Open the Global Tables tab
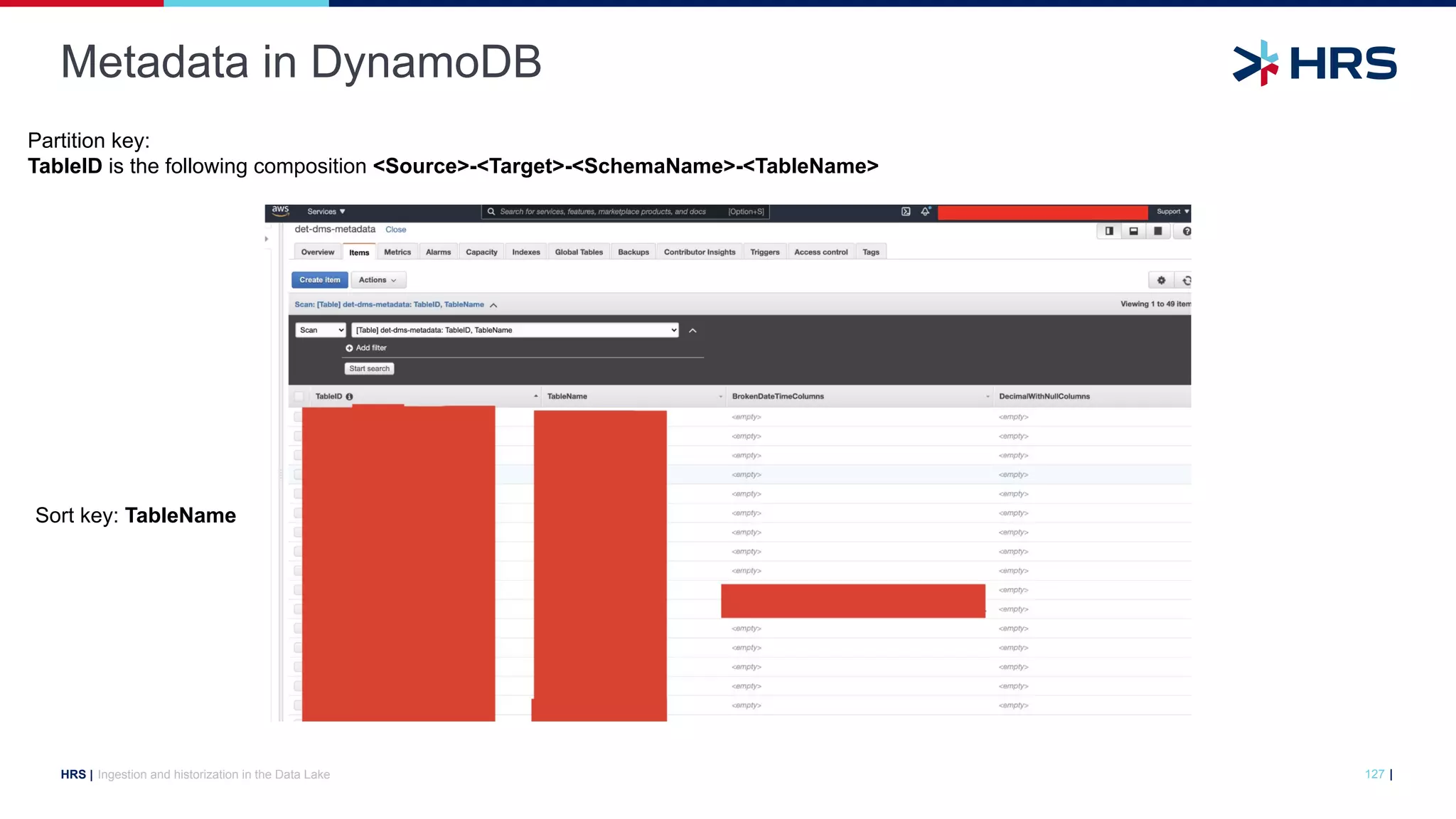 579,252
